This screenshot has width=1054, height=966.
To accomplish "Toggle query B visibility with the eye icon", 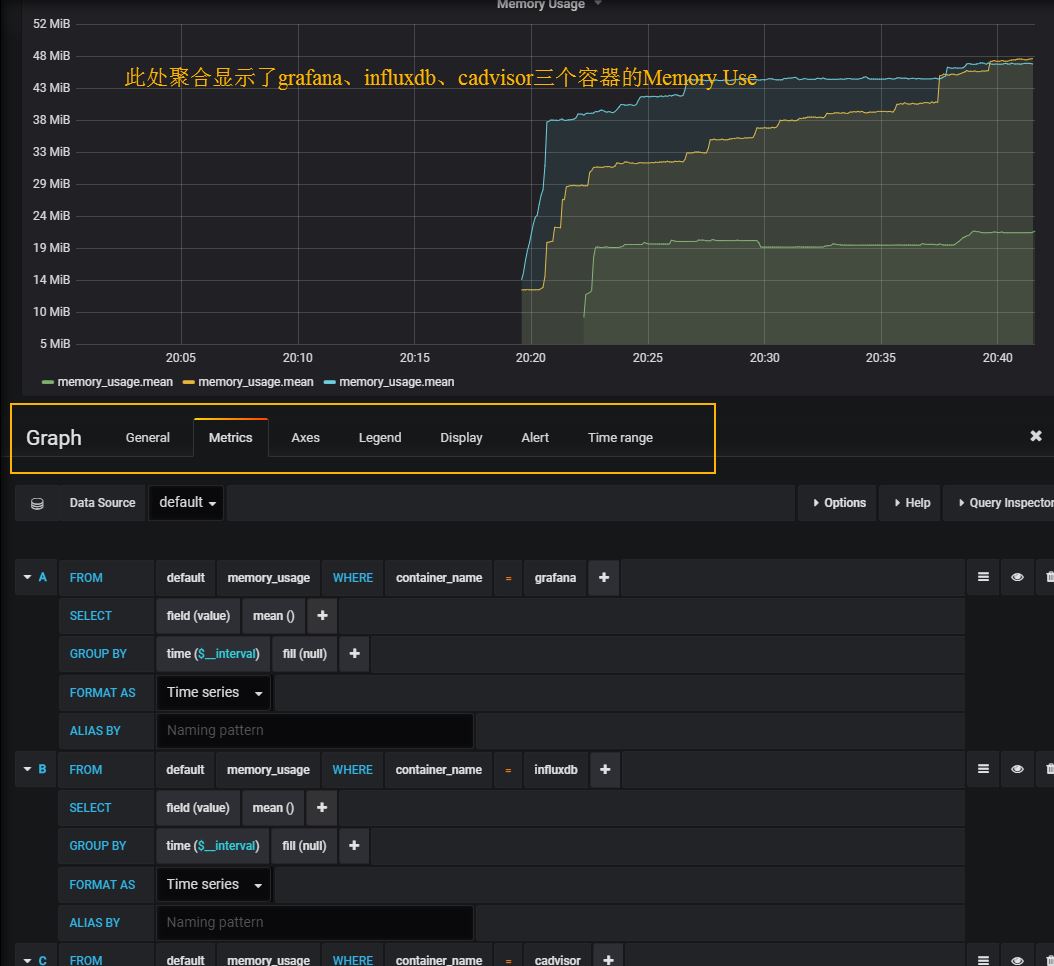I will coord(1017,769).
